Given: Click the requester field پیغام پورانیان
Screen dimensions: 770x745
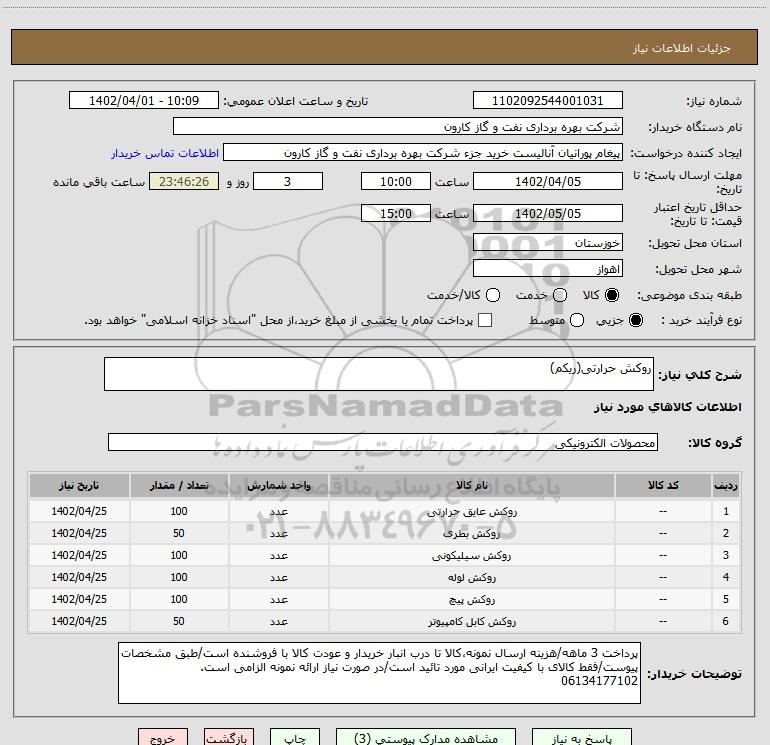Looking at the screenshot, I should pyautogui.click(x=423, y=153).
